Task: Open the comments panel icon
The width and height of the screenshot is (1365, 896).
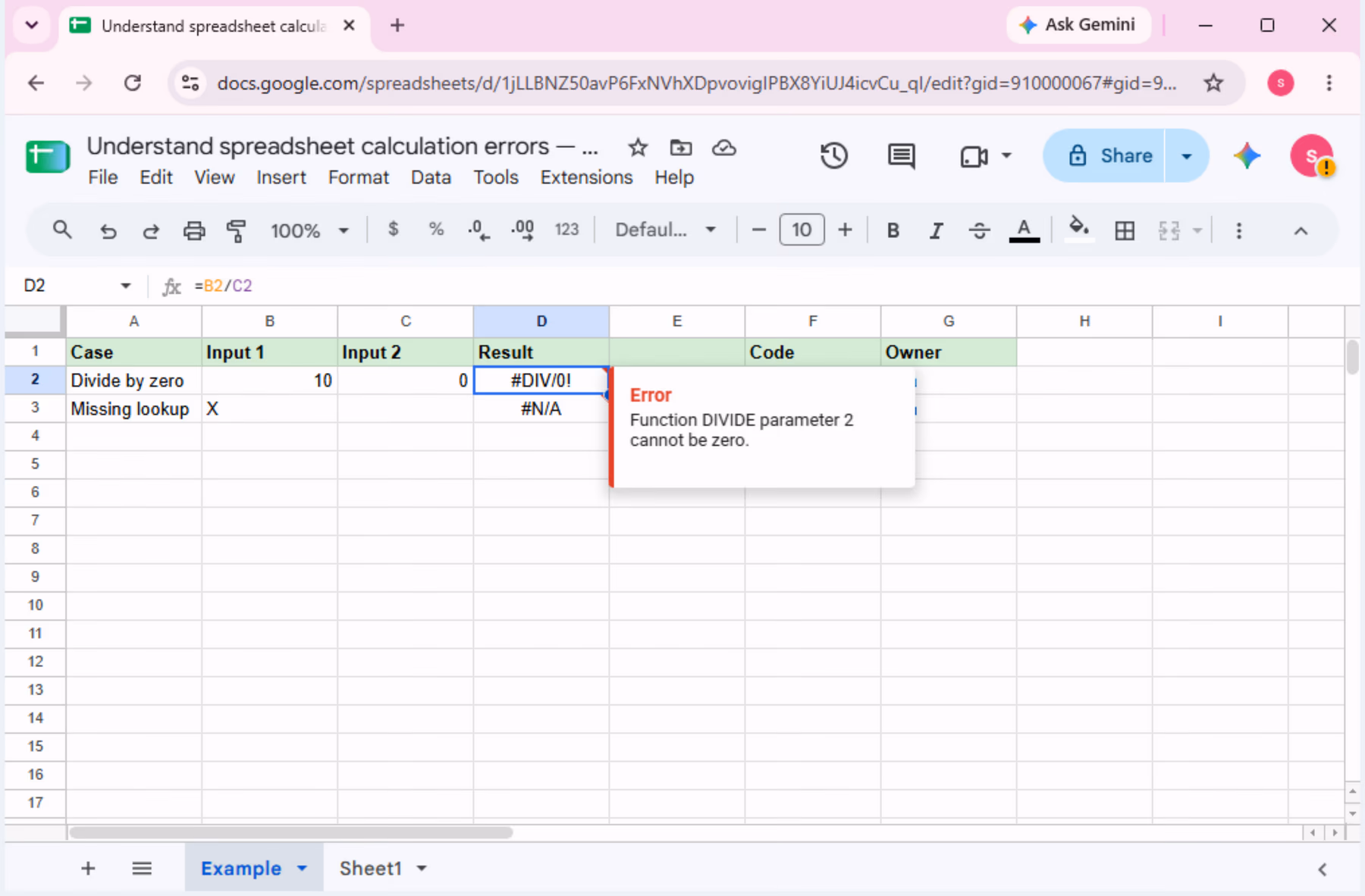Action: (901, 156)
